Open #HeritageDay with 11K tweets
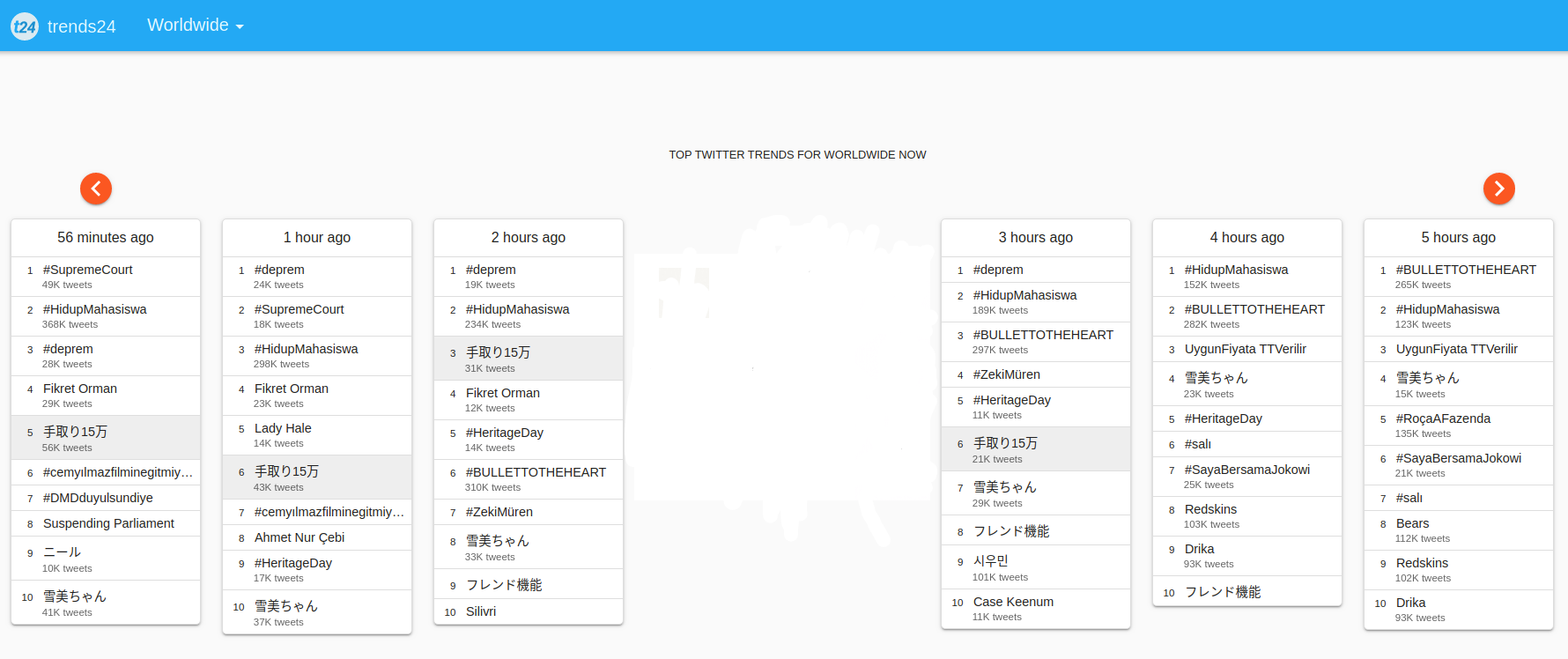 coord(1012,400)
